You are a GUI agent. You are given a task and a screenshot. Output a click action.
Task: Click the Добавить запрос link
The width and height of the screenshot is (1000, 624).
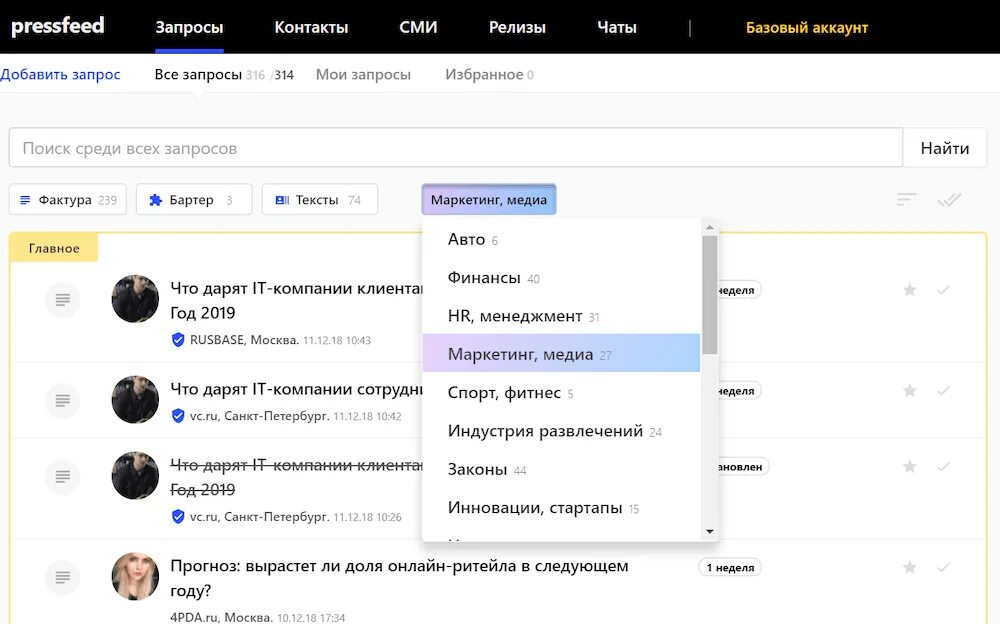click(62, 74)
